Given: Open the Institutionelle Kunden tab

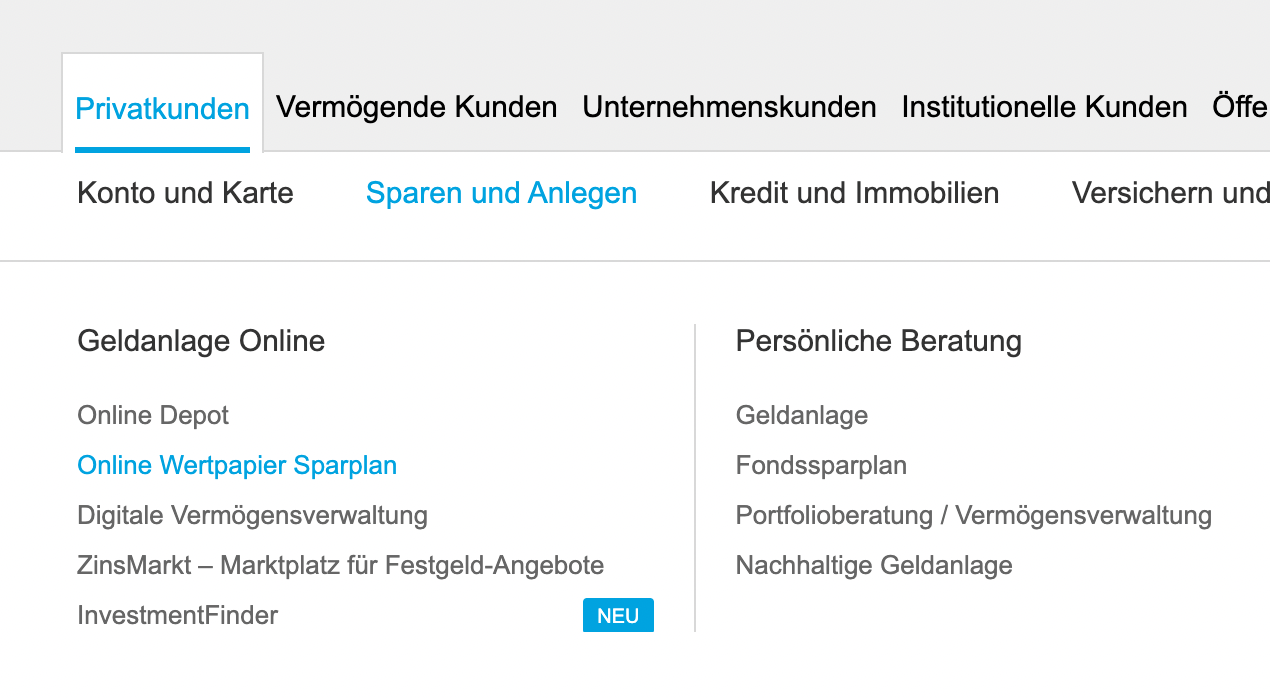Looking at the screenshot, I should (x=1042, y=107).
